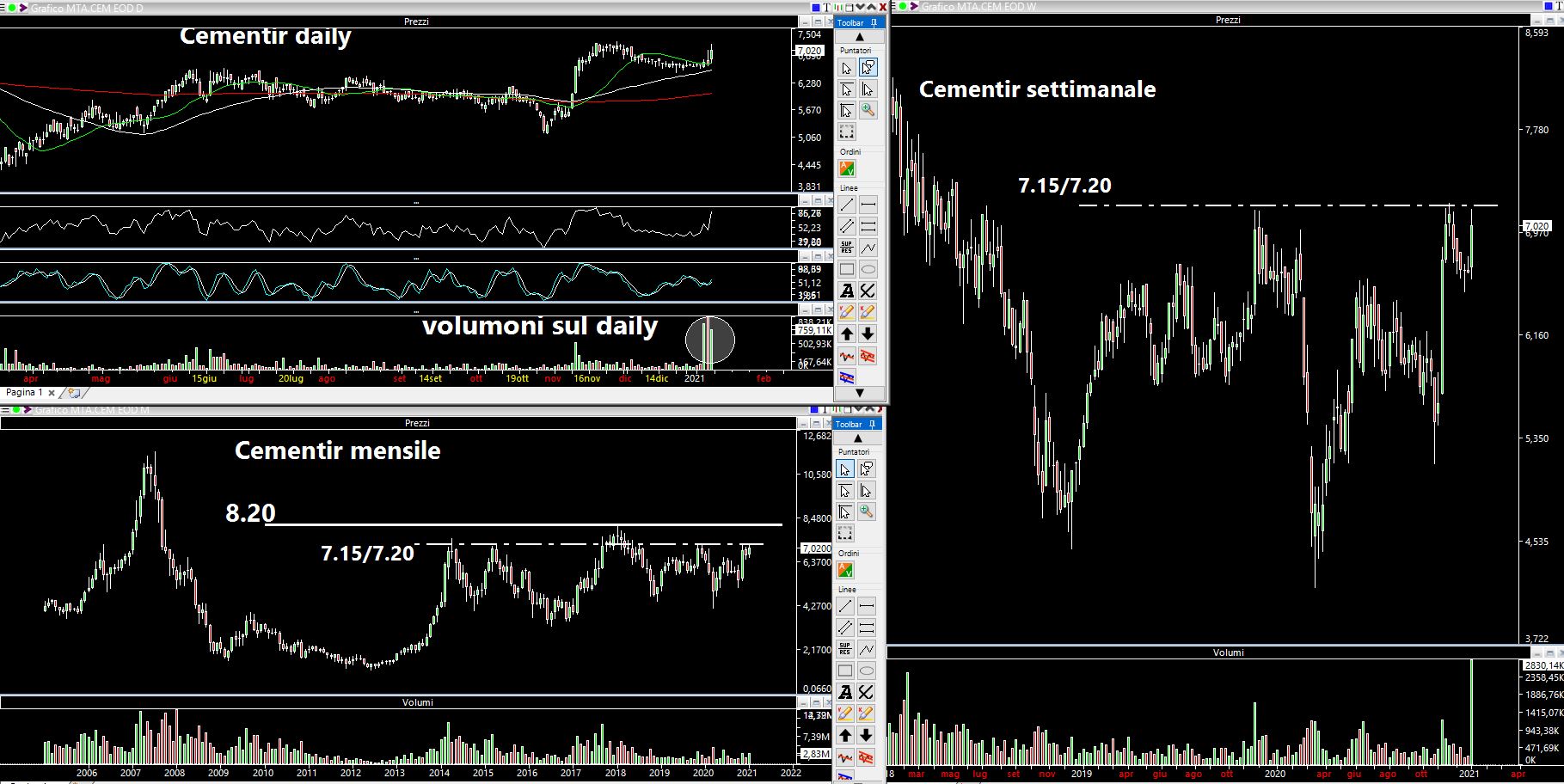Click 7.15/7.20 dashed resistance line on weekly chart
This screenshot has height=784, width=1564.
click(x=1288, y=205)
